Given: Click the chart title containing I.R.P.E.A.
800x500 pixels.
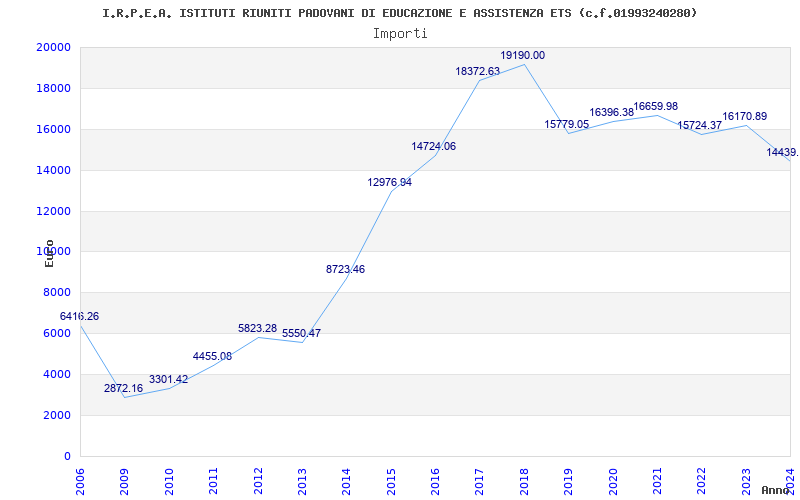Looking at the screenshot, I should [399, 13].
